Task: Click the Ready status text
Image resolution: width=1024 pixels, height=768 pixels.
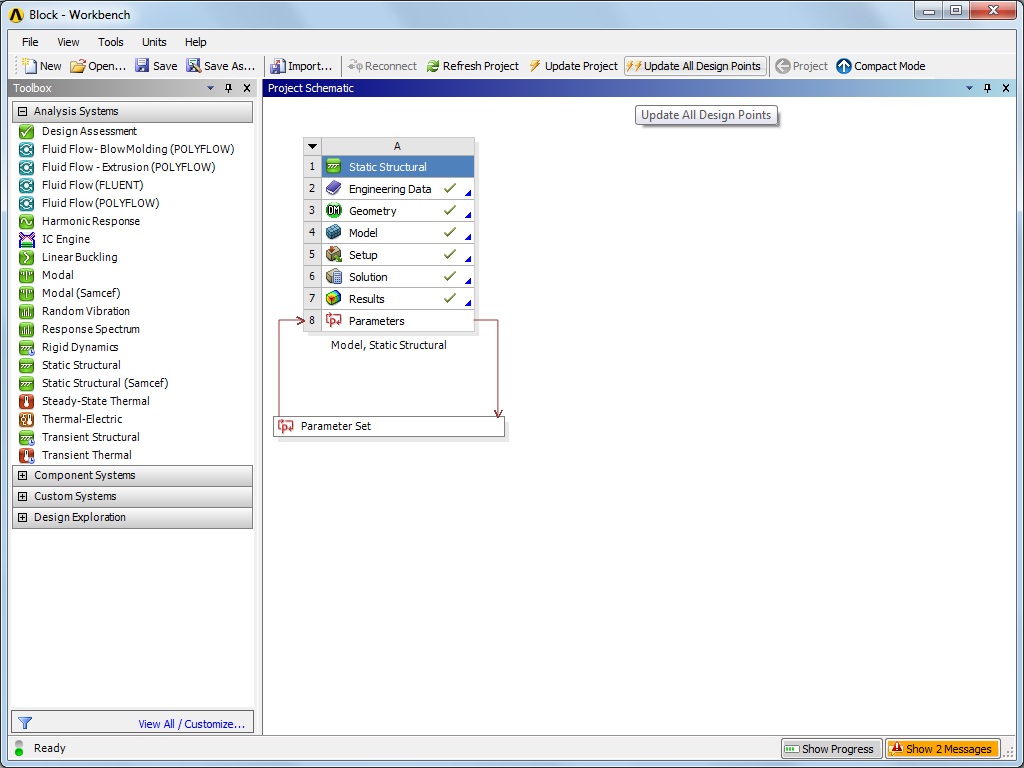Action: click(50, 748)
